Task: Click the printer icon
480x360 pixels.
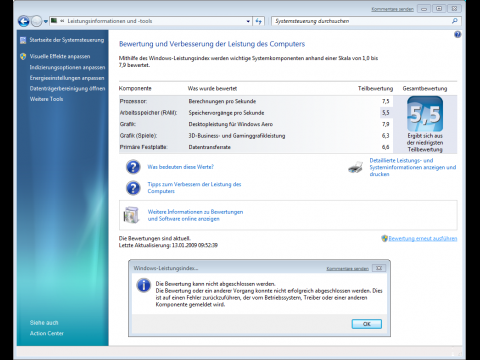Action: [x=356, y=167]
